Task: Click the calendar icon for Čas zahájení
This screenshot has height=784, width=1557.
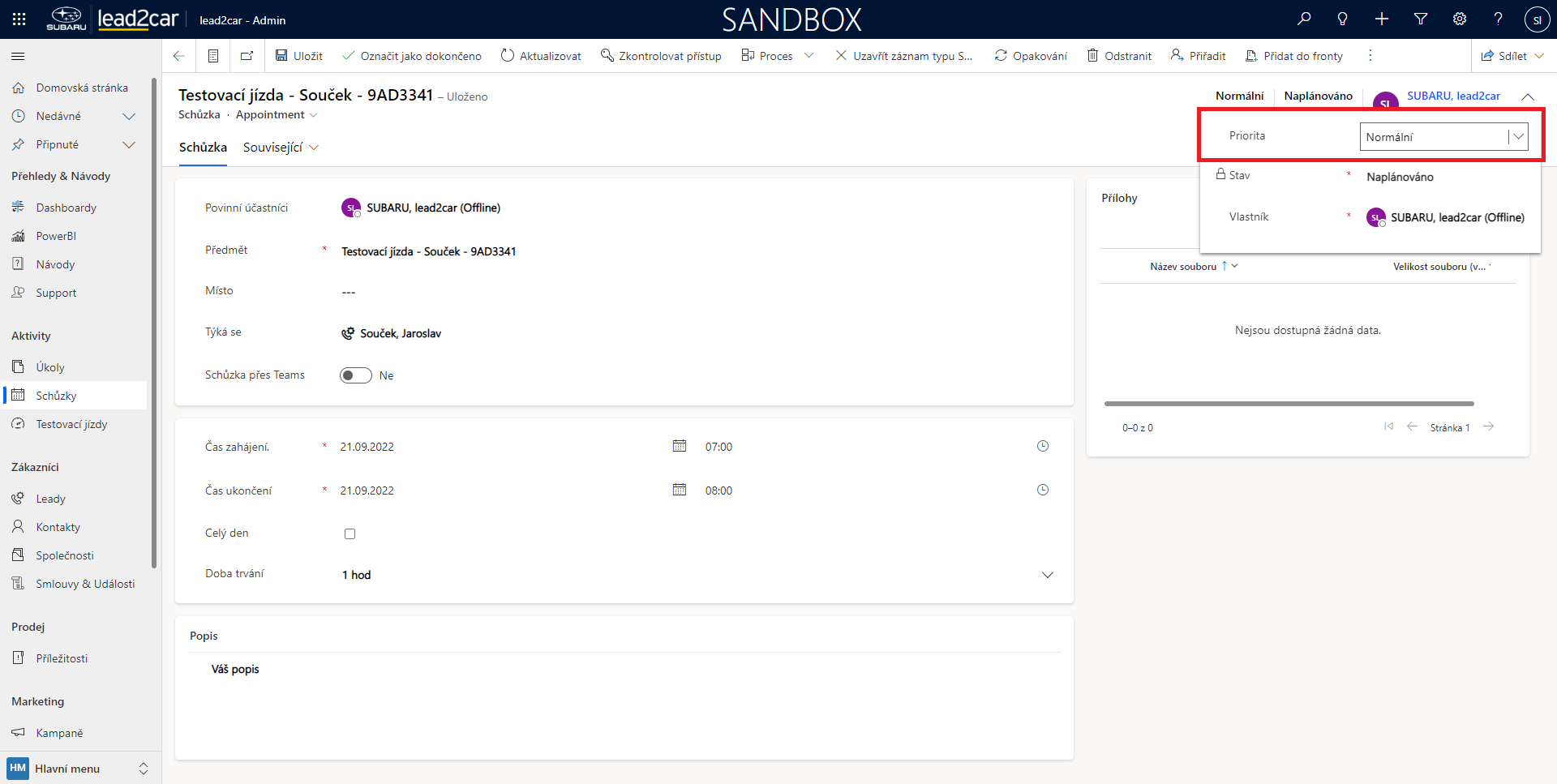Action: pos(680,446)
